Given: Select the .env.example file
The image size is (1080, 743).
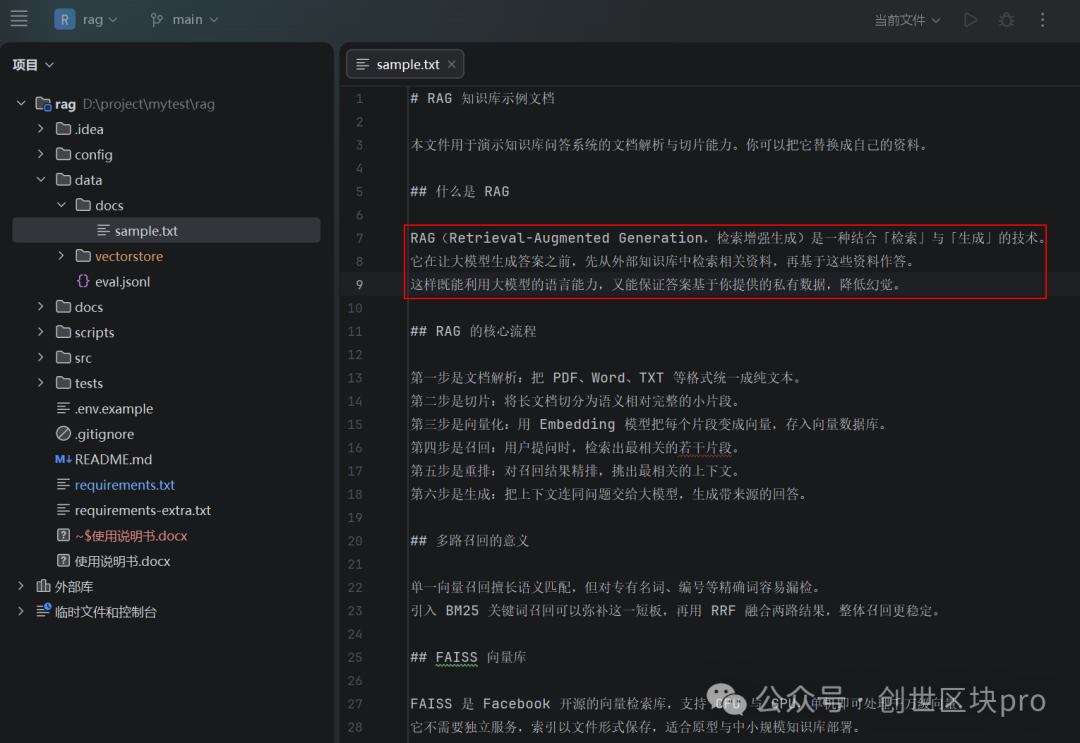Looking at the screenshot, I should [x=114, y=409].
